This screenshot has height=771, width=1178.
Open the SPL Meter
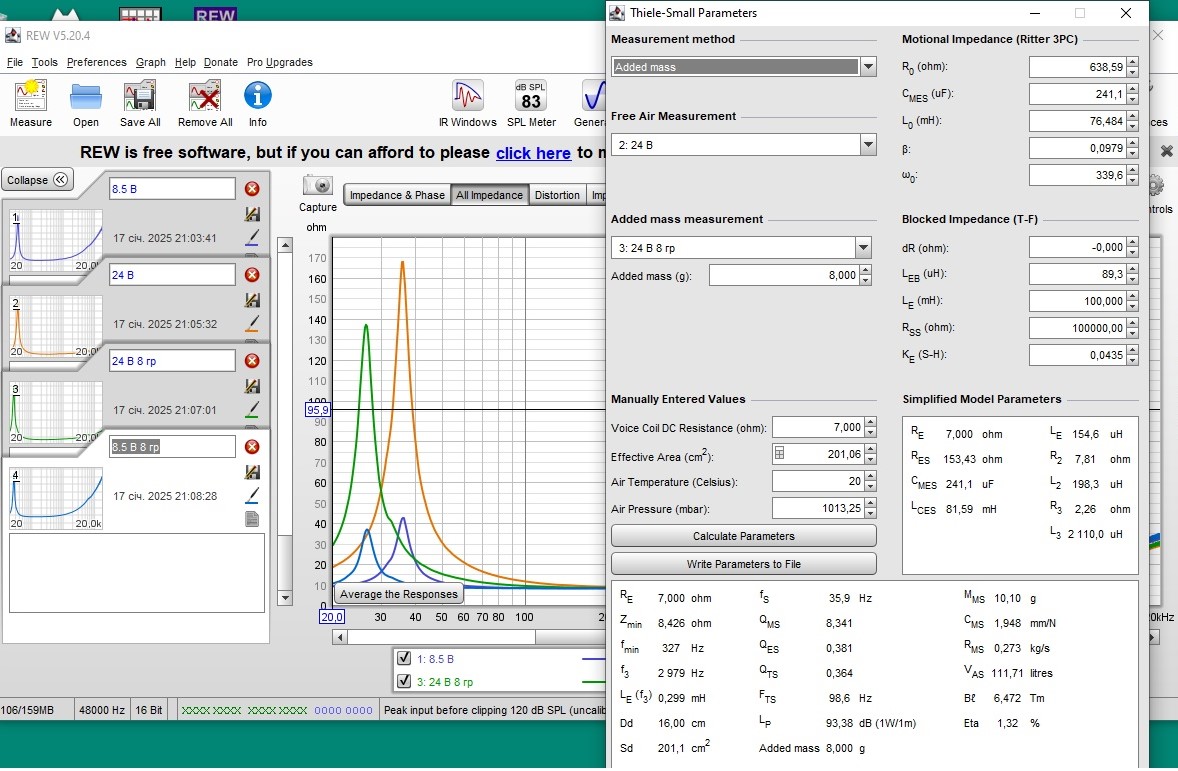[531, 96]
